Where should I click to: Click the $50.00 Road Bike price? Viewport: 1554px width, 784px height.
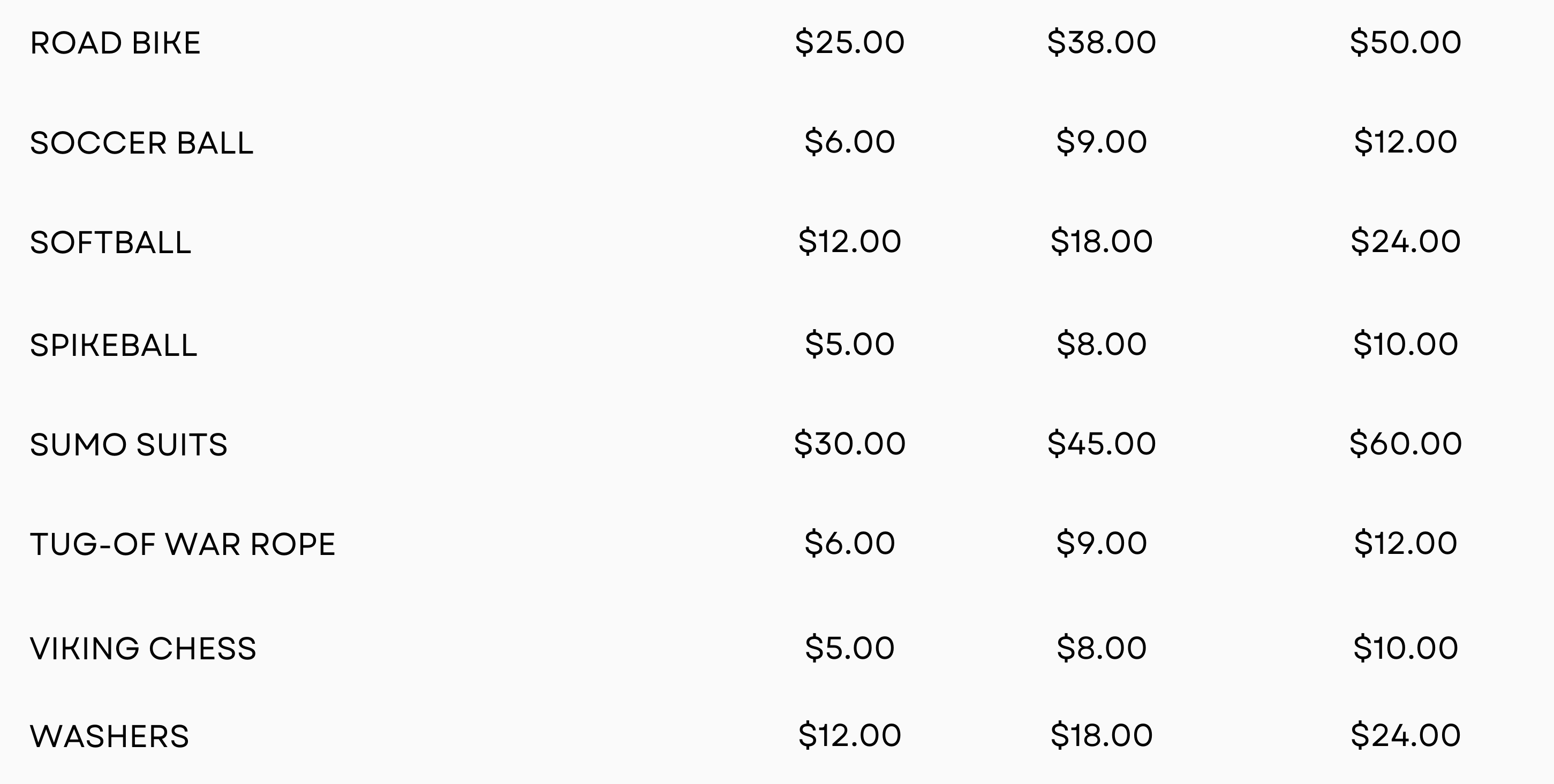1405,42
